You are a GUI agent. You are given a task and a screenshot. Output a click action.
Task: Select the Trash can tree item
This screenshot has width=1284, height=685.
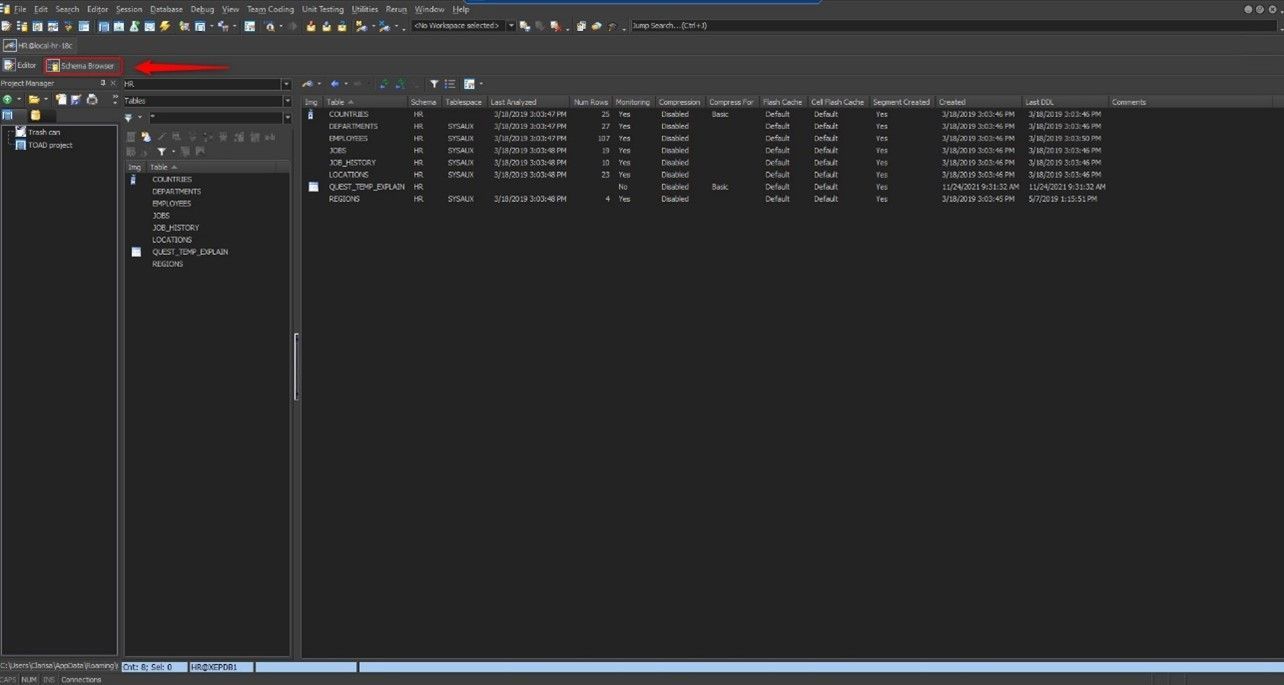[44, 132]
